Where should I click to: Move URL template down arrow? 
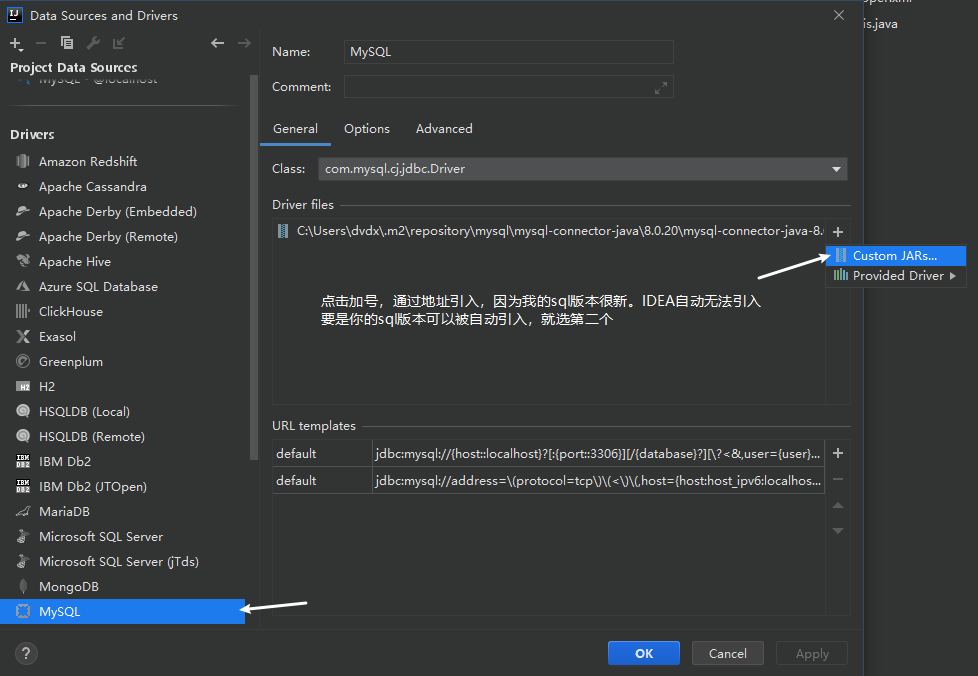(x=838, y=531)
